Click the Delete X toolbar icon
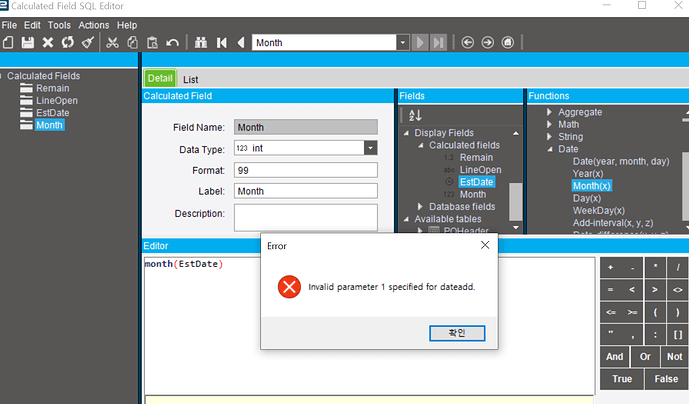This screenshot has width=689, height=404. (x=47, y=43)
